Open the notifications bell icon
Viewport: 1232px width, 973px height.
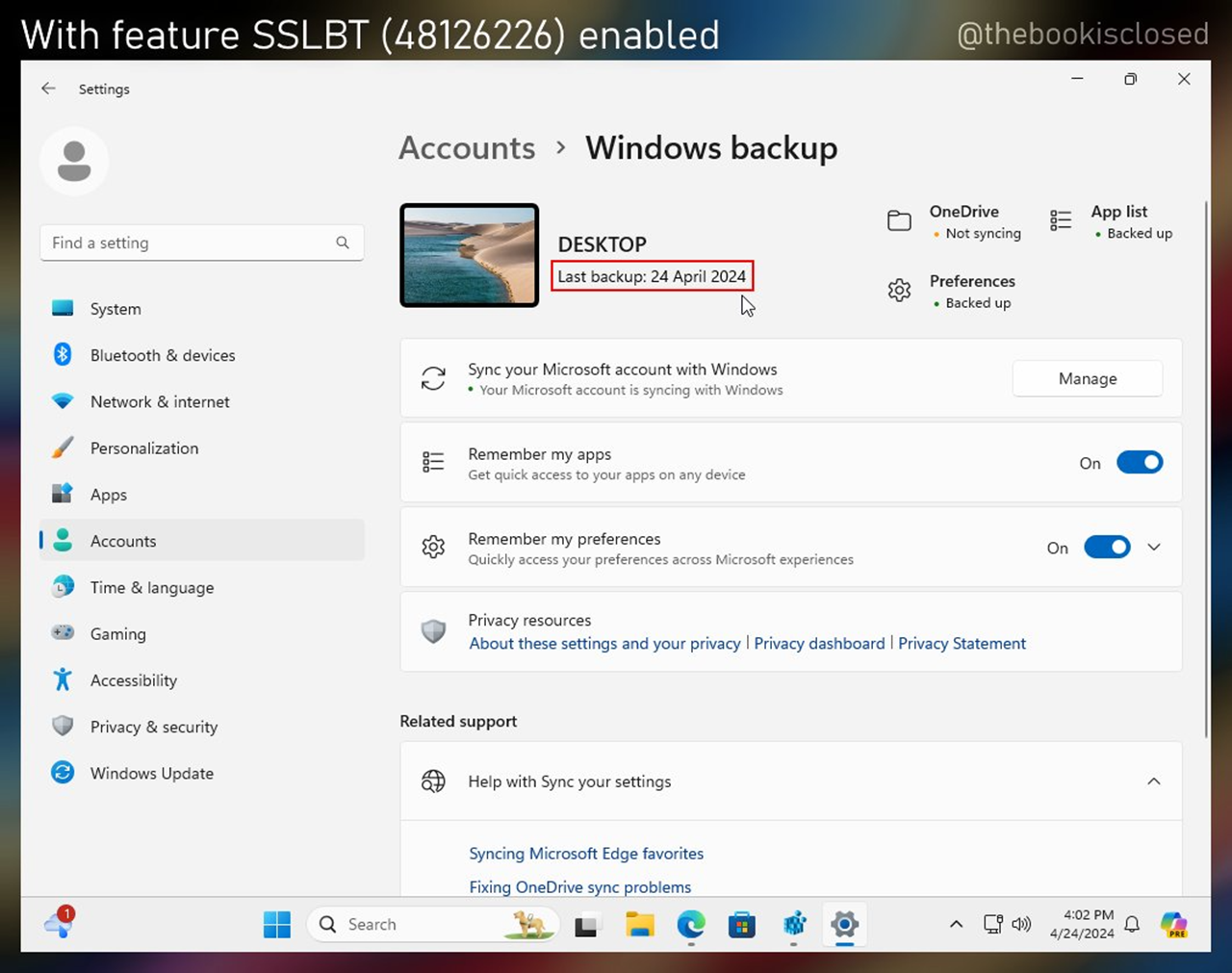tap(1132, 925)
